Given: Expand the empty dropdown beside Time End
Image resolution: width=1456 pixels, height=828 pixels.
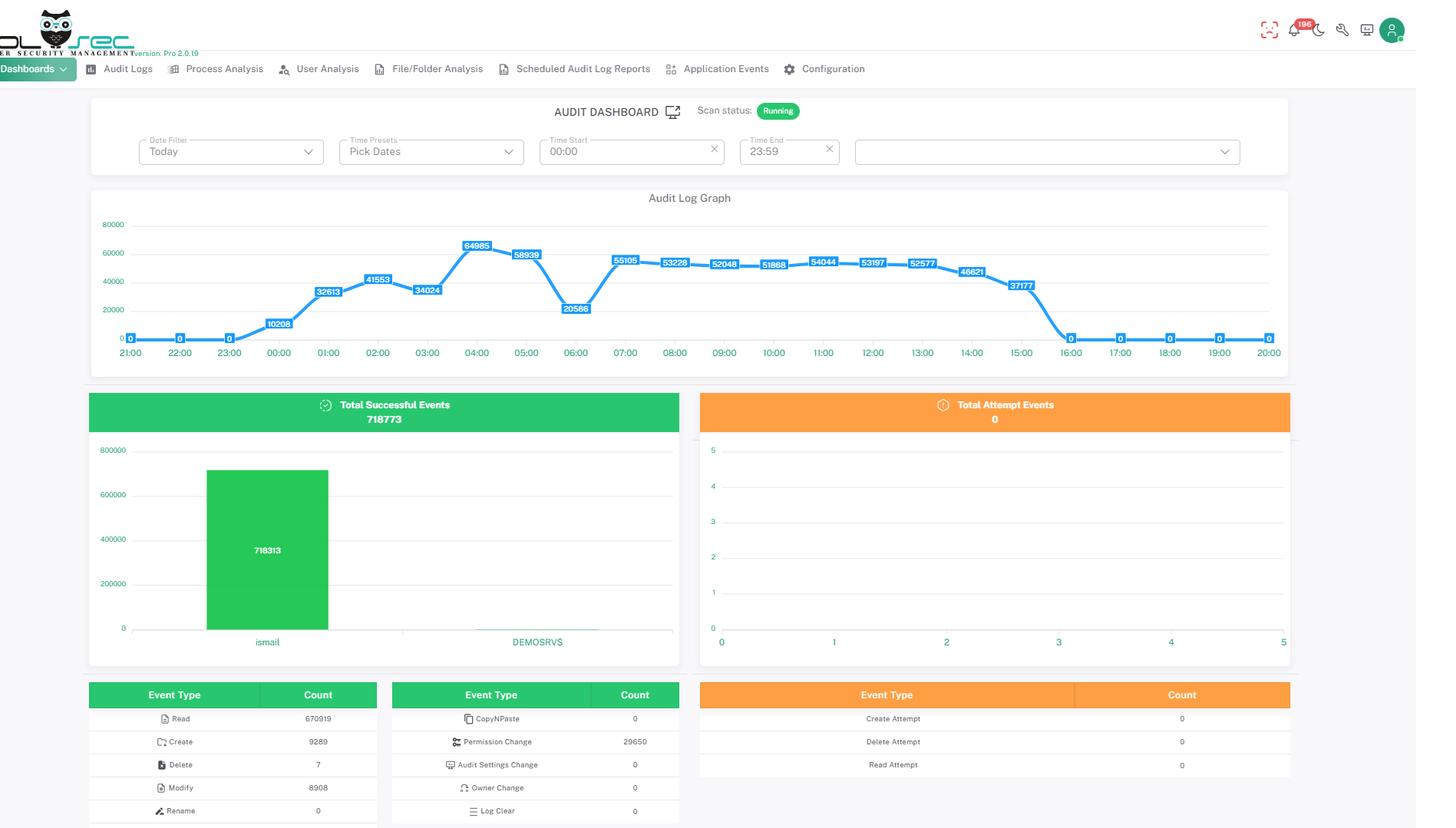Looking at the screenshot, I should (1047, 152).
